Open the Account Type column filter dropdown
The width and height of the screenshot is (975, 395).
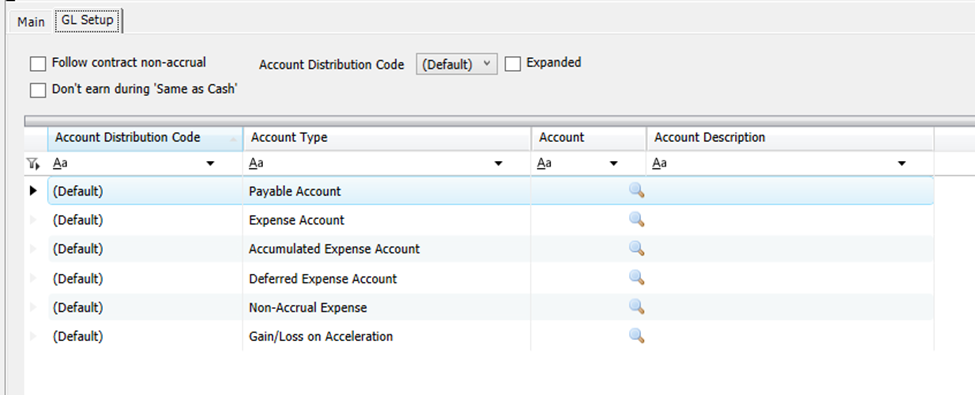point(498,164)
